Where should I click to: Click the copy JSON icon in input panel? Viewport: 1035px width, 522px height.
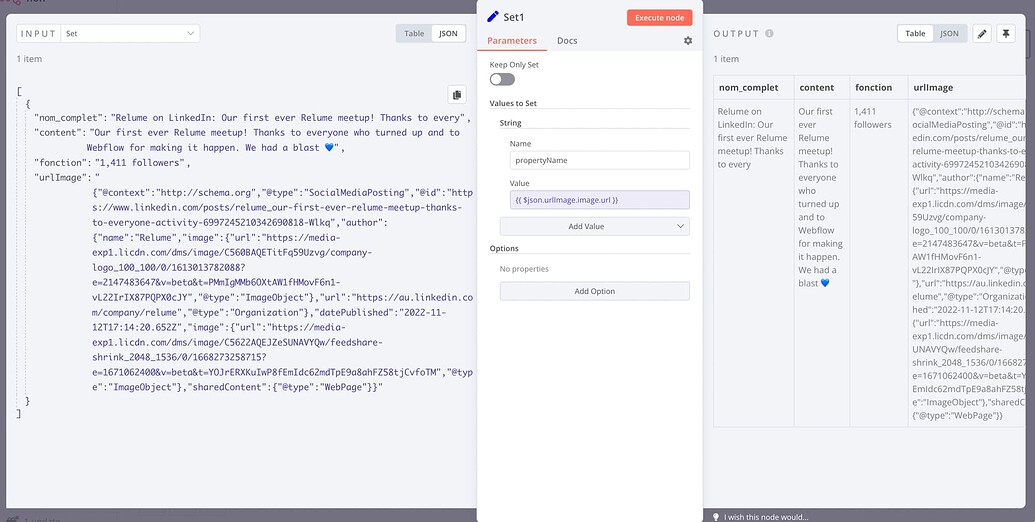(456, 95)
